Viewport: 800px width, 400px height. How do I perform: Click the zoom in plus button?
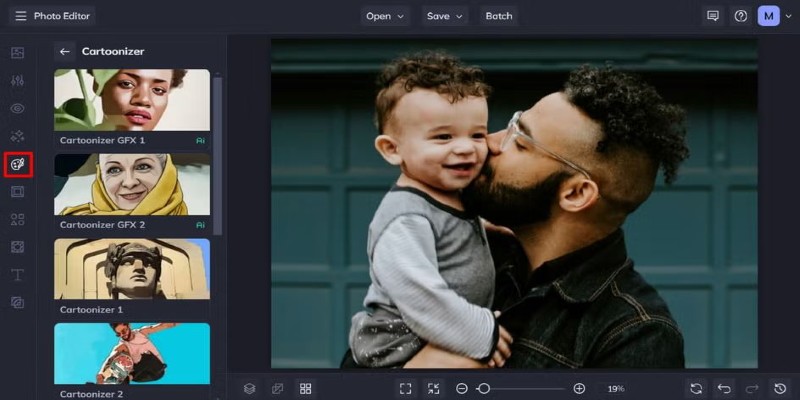579,388
